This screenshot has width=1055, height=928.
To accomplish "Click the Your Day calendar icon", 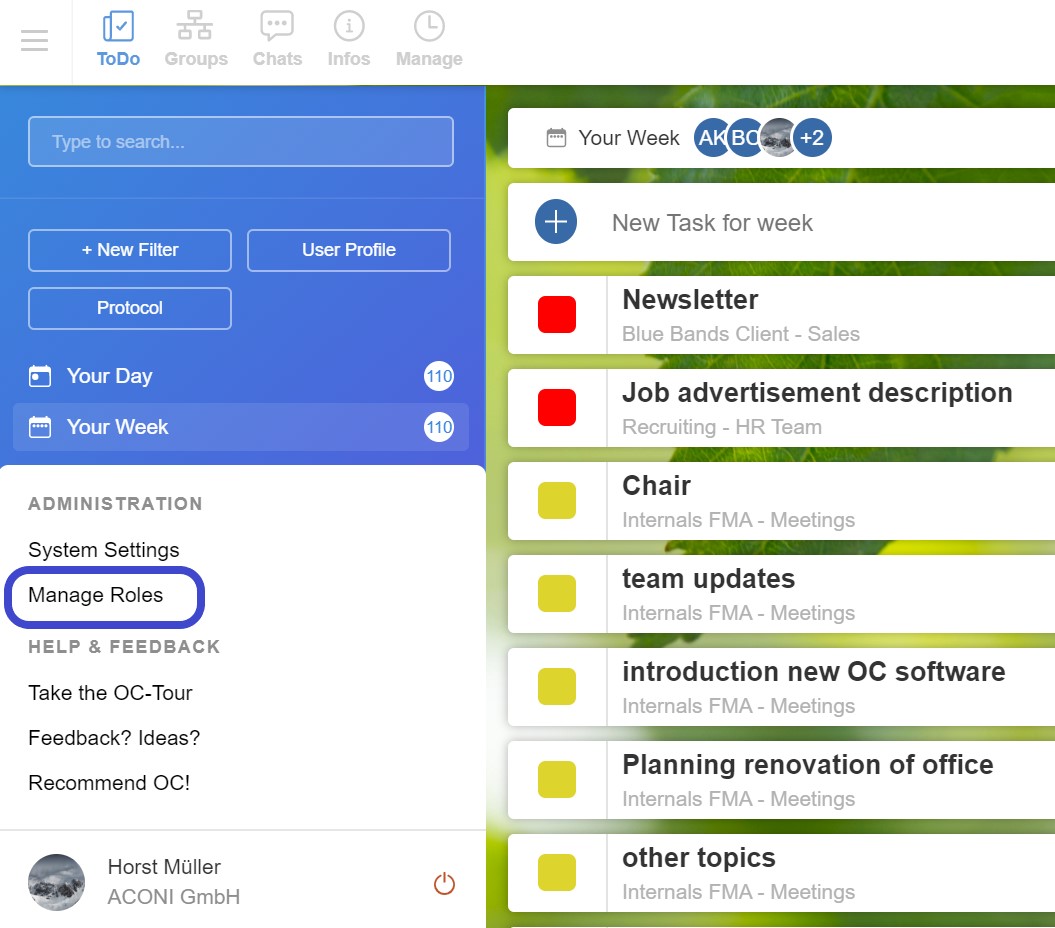I will click(40, 376).
